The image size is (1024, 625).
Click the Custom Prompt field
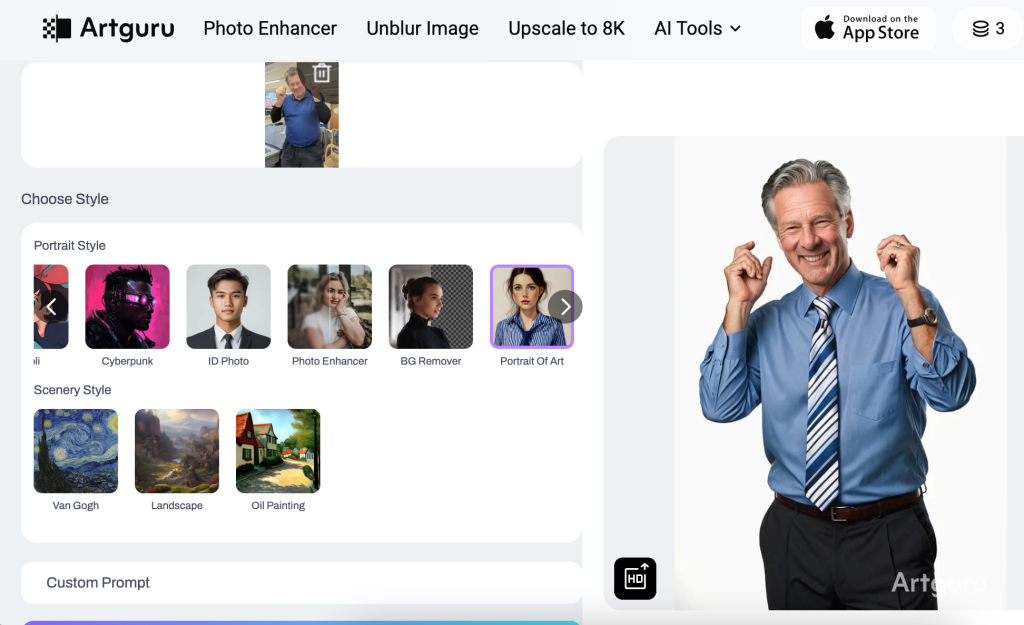coord(300,582)
